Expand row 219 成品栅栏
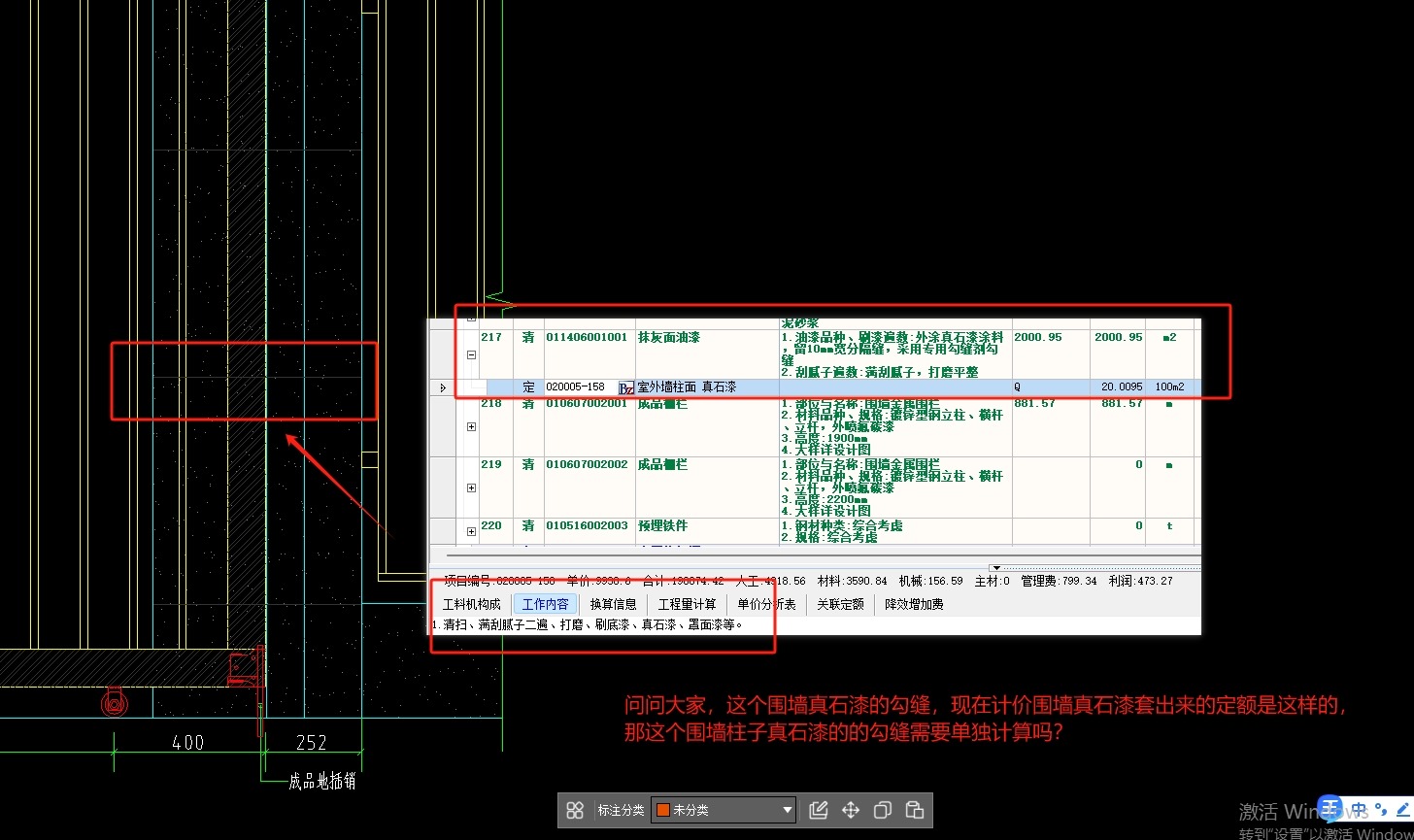This screenshot has width=1414, height=840. pos(472,487)
